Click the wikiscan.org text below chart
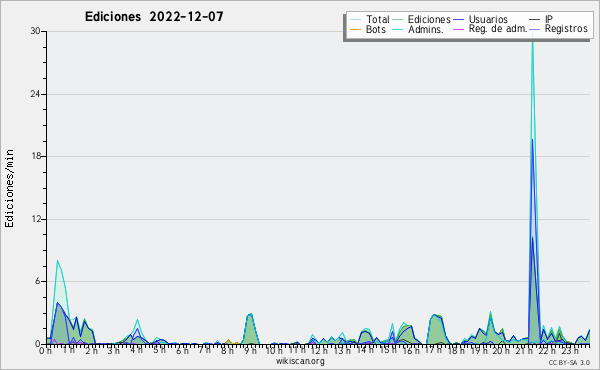 pos(300,361)
